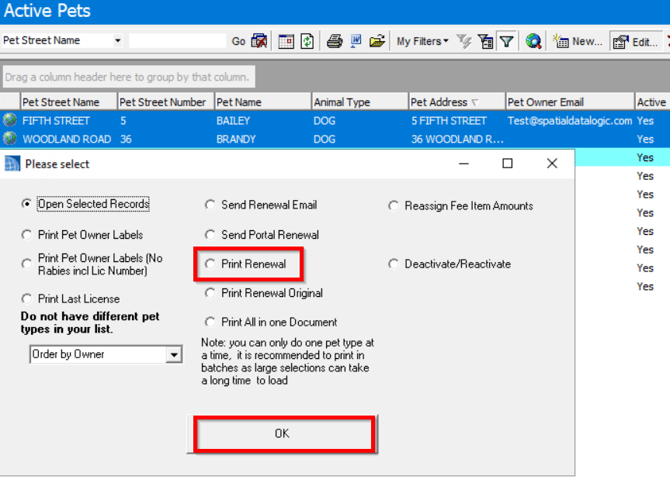Click the New... toolbar button
The height and width of the screenshot is (483, 670).
coord(578,41)
